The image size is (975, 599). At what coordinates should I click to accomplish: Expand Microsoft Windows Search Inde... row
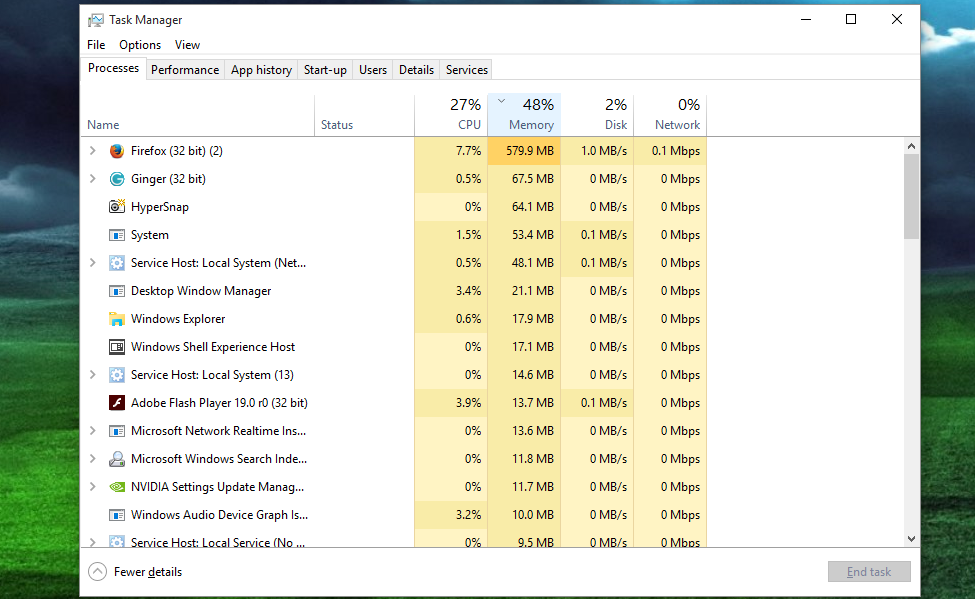click(93, 458)
